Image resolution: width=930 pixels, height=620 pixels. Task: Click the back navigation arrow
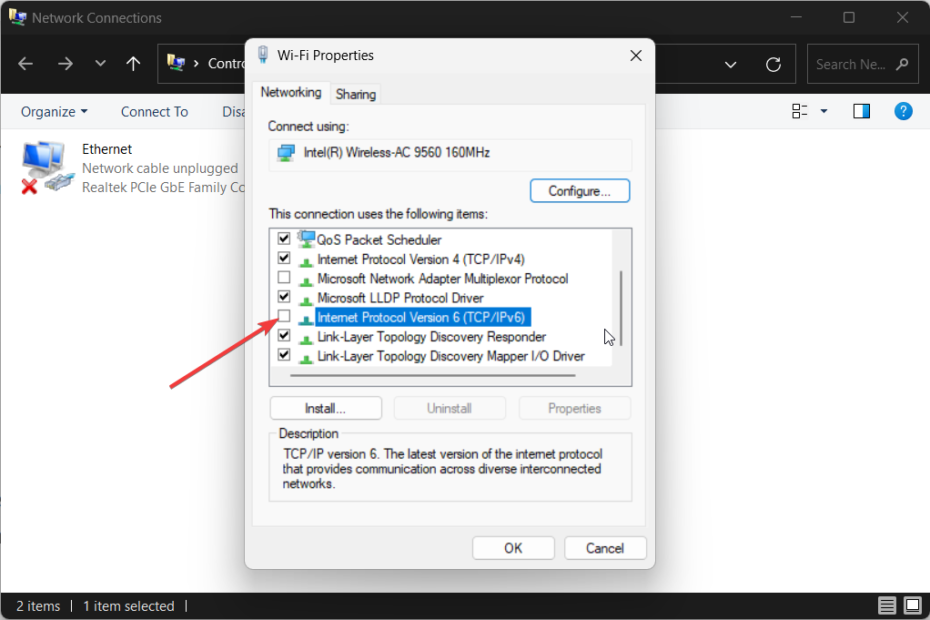25,63
